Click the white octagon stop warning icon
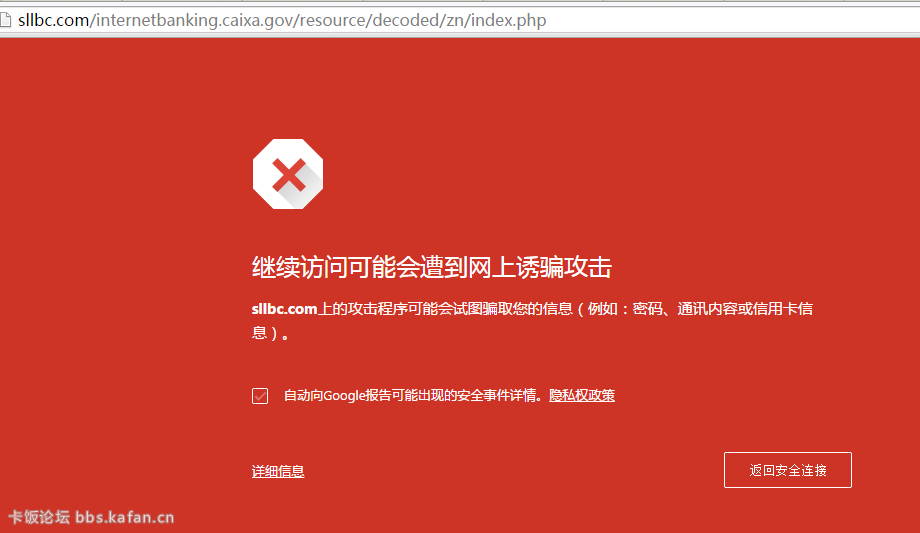This screenshot has width=920, height=533. [288, 174]
